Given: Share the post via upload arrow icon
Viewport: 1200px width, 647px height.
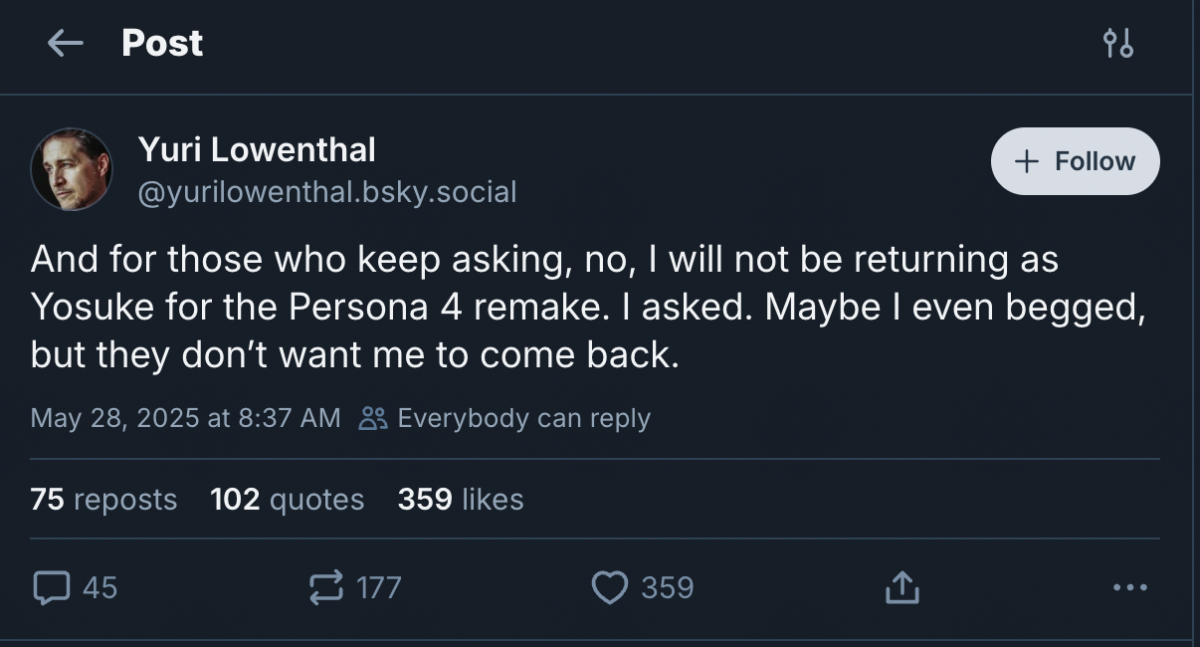Looking at the screenshot, I should click(901, 587).
